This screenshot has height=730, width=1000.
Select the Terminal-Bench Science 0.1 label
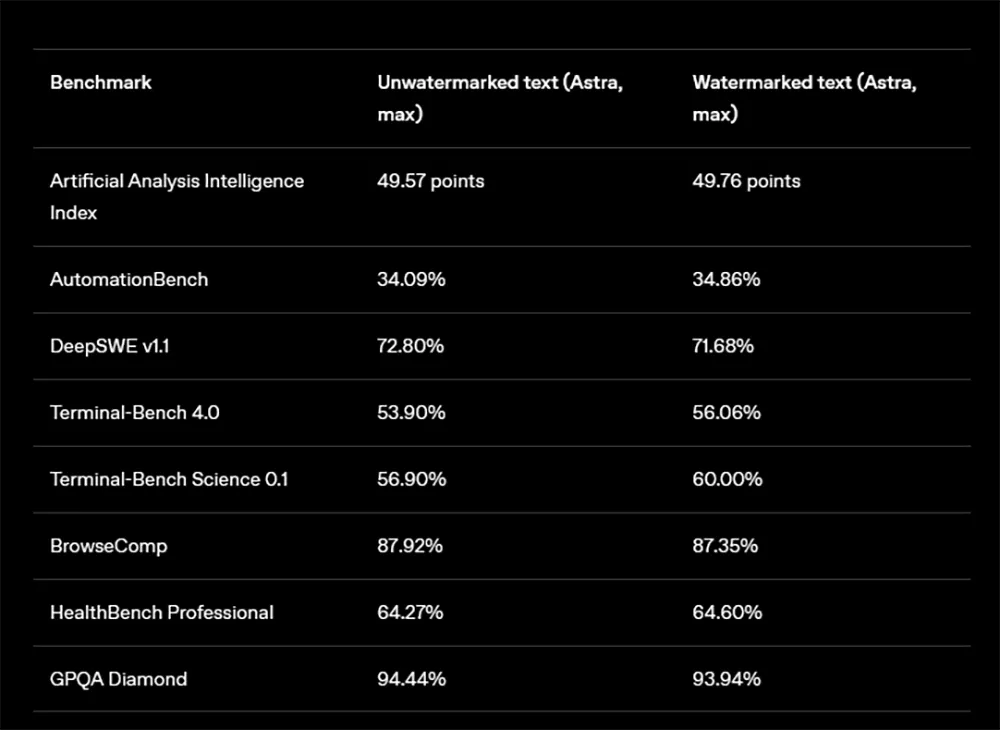(x=169, y=479)
